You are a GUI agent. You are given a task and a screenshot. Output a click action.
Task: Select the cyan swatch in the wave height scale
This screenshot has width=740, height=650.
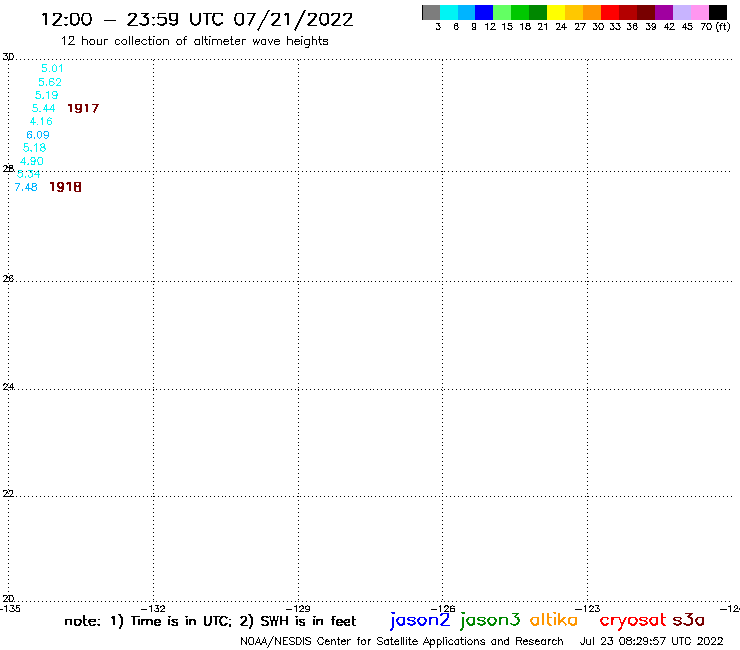(449, 12)
